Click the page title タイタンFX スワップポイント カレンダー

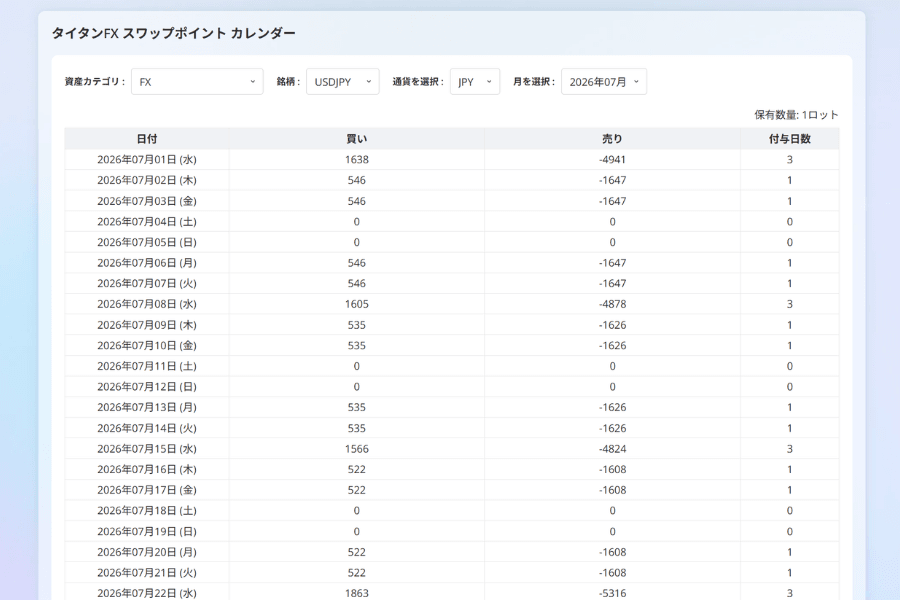click(x=173, y=33)
